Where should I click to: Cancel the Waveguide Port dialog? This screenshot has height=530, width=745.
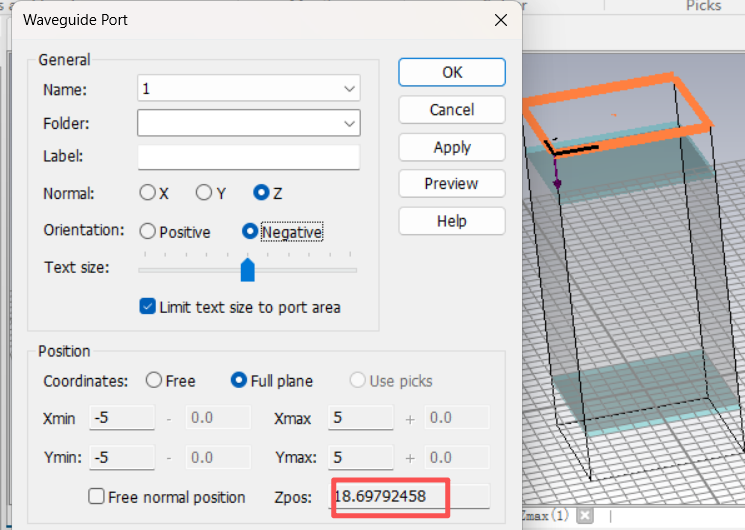(452, 110)
